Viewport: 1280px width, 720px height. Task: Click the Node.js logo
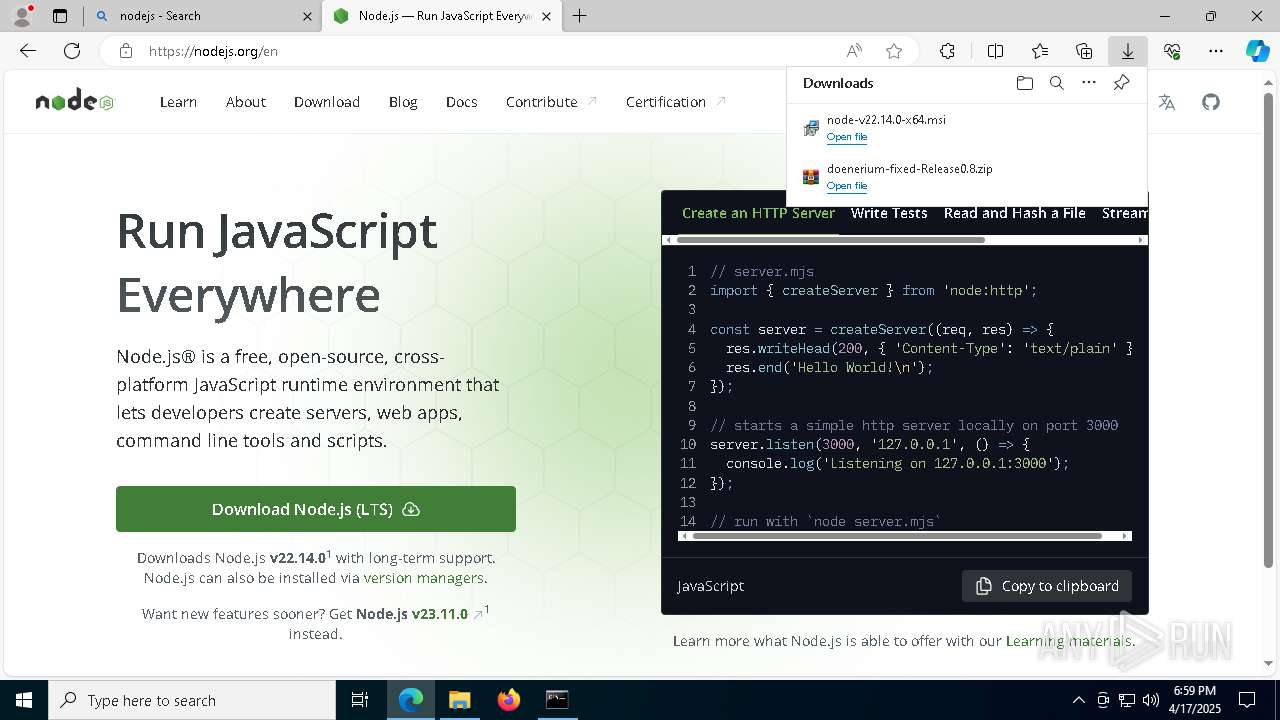[75, 101]
